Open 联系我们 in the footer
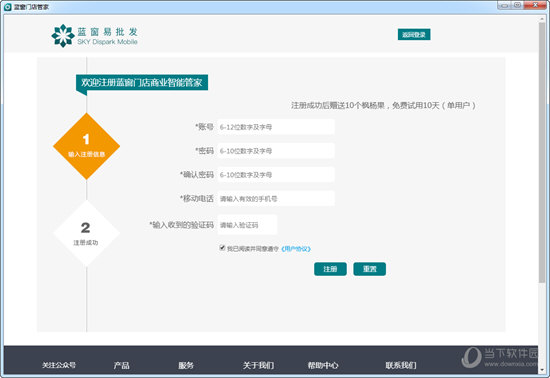The image size is (550, 378). 401,365
